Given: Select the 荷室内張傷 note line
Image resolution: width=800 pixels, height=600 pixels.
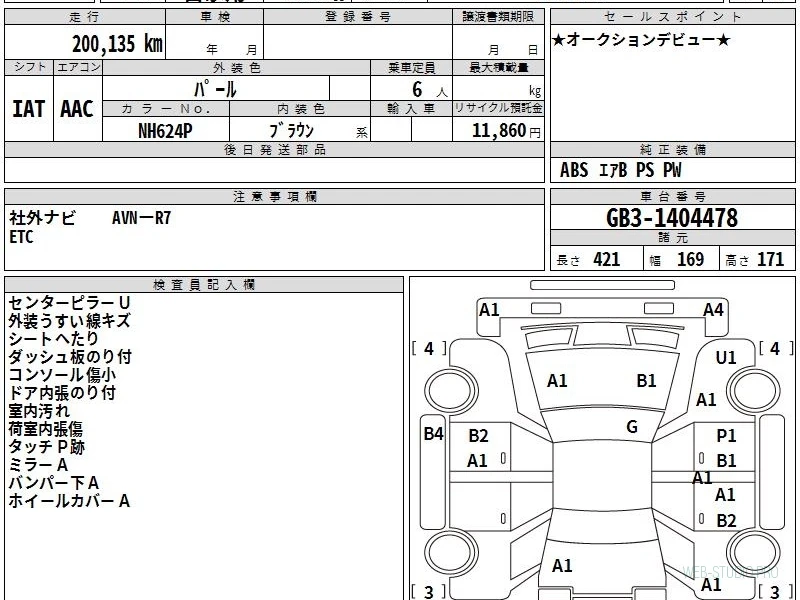Looking at the screenshot, I should (45, 429).
